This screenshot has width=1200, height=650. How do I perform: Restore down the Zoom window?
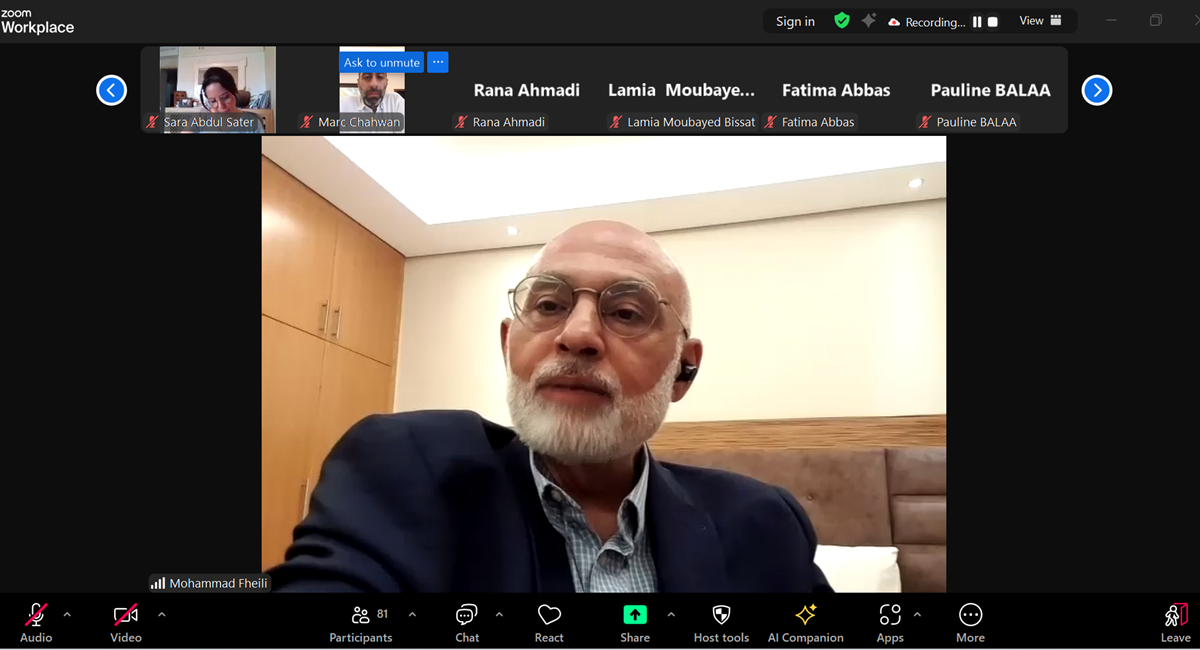click(1156, 20)
